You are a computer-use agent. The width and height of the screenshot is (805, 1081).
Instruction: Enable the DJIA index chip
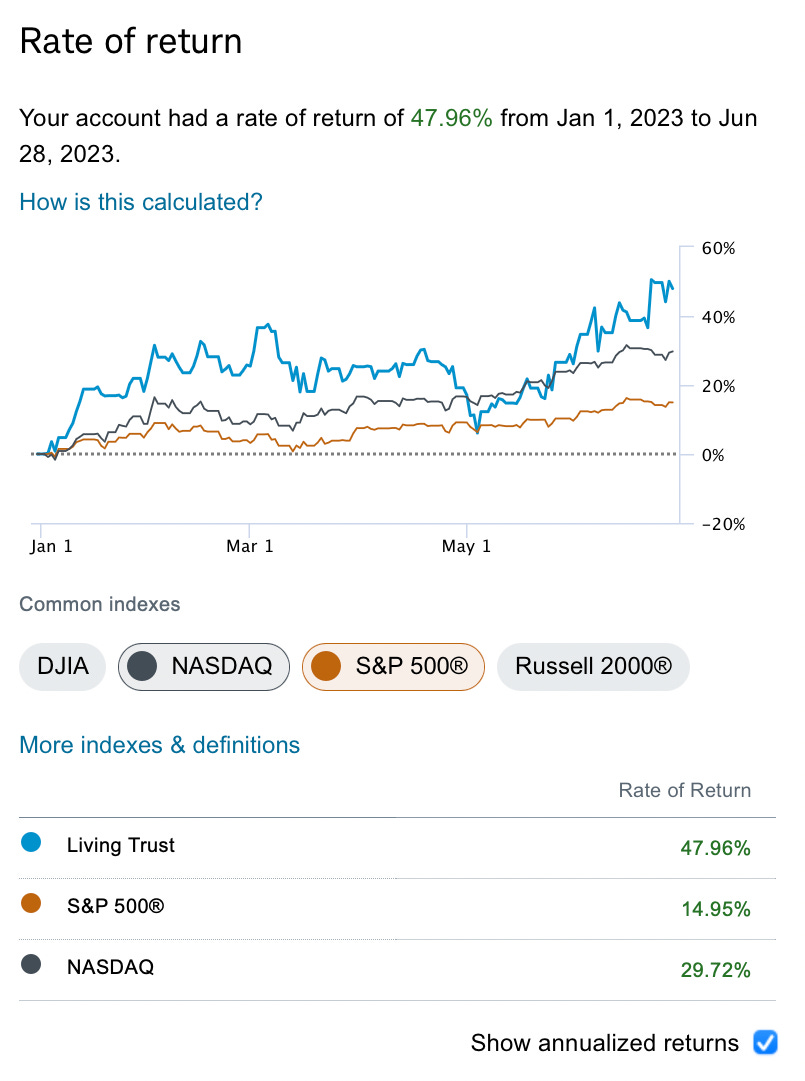[x=62, y=666]
